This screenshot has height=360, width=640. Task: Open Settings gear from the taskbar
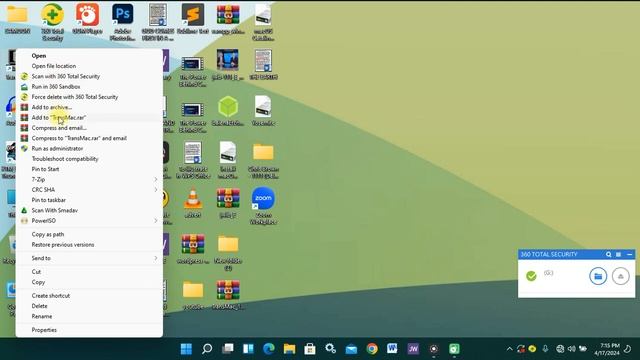click(x=330, y=349)
